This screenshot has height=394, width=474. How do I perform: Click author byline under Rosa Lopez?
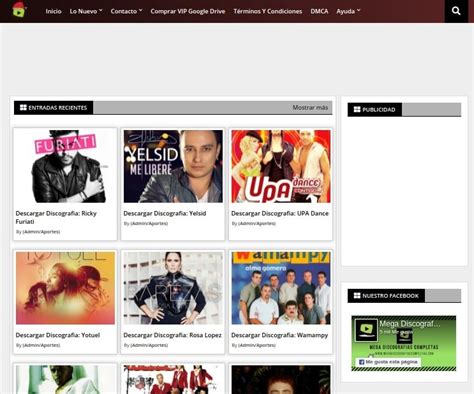click(146, 345)
